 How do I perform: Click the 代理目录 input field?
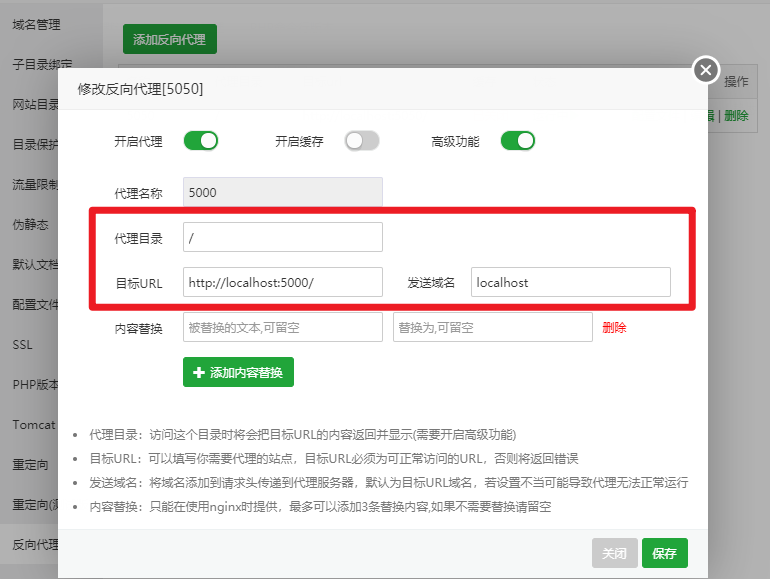click(x=282, y=237)
